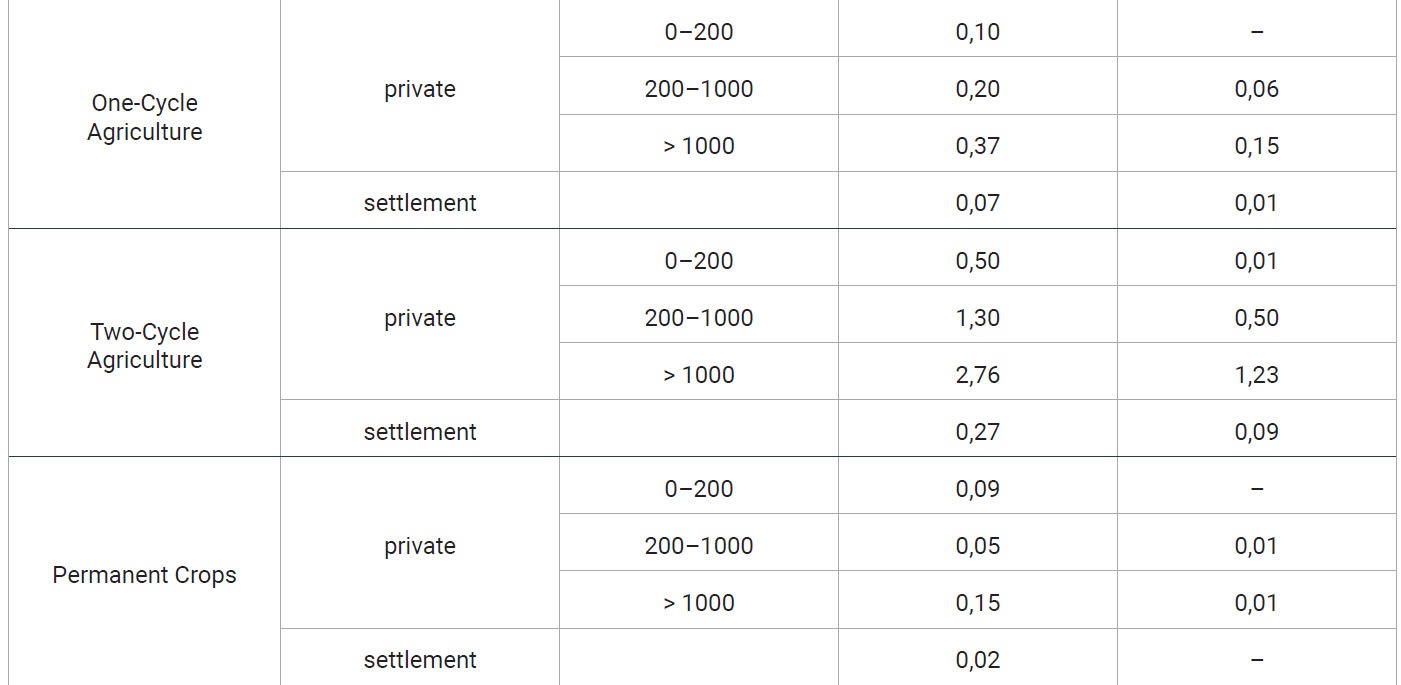Click the 1,23 value in Two-Cycle rows

point(1257,375)
